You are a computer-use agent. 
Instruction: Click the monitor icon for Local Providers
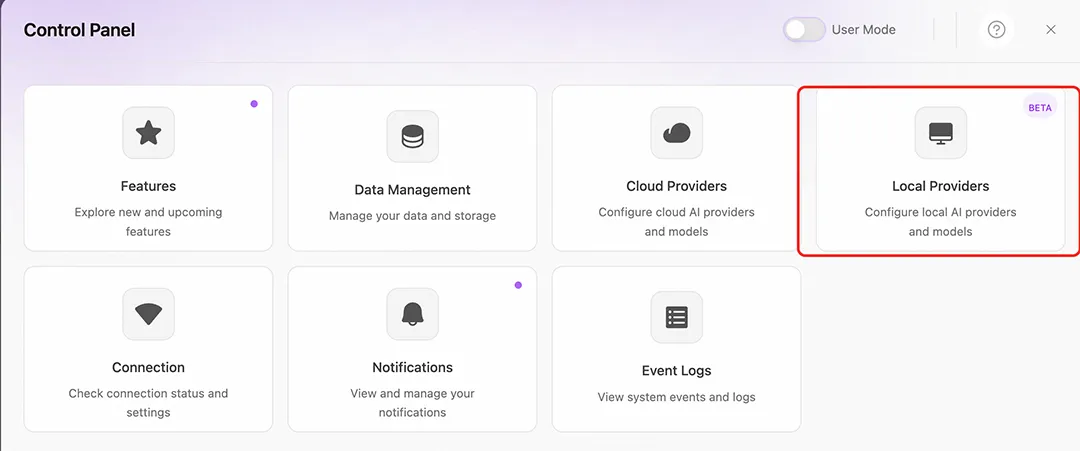coord(940,133)
